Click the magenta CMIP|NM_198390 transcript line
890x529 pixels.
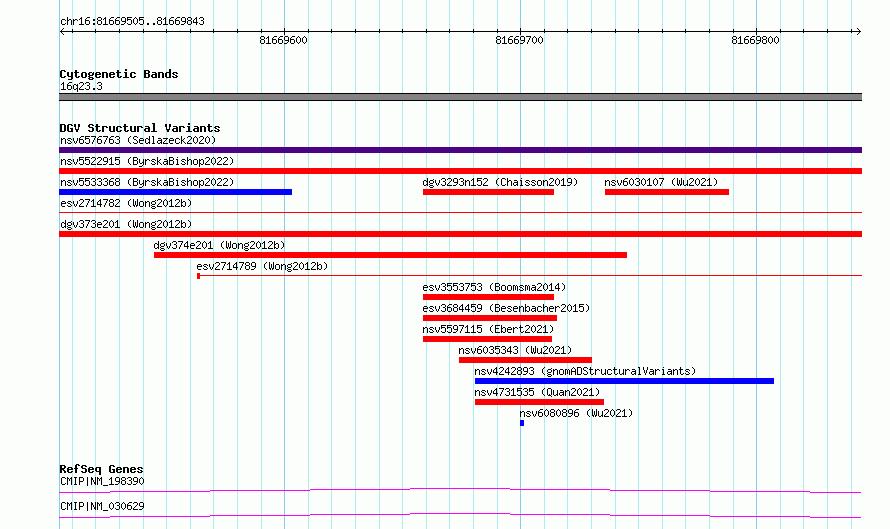460,490
